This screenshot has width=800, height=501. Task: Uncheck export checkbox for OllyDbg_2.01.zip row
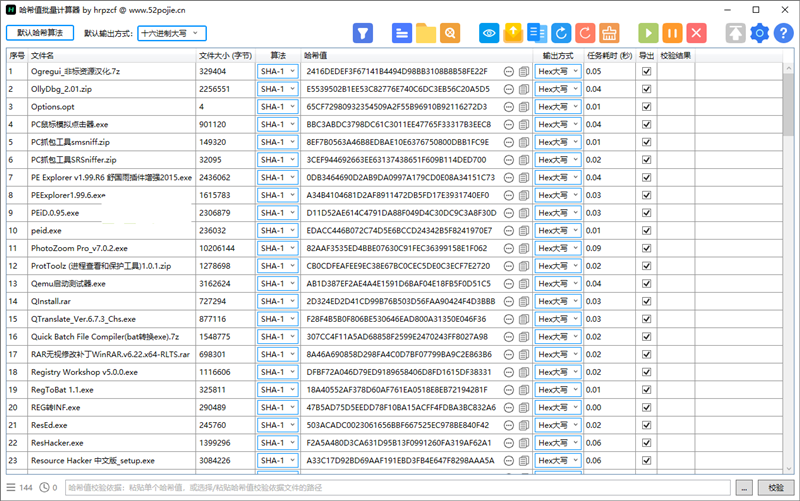point(646,89)
